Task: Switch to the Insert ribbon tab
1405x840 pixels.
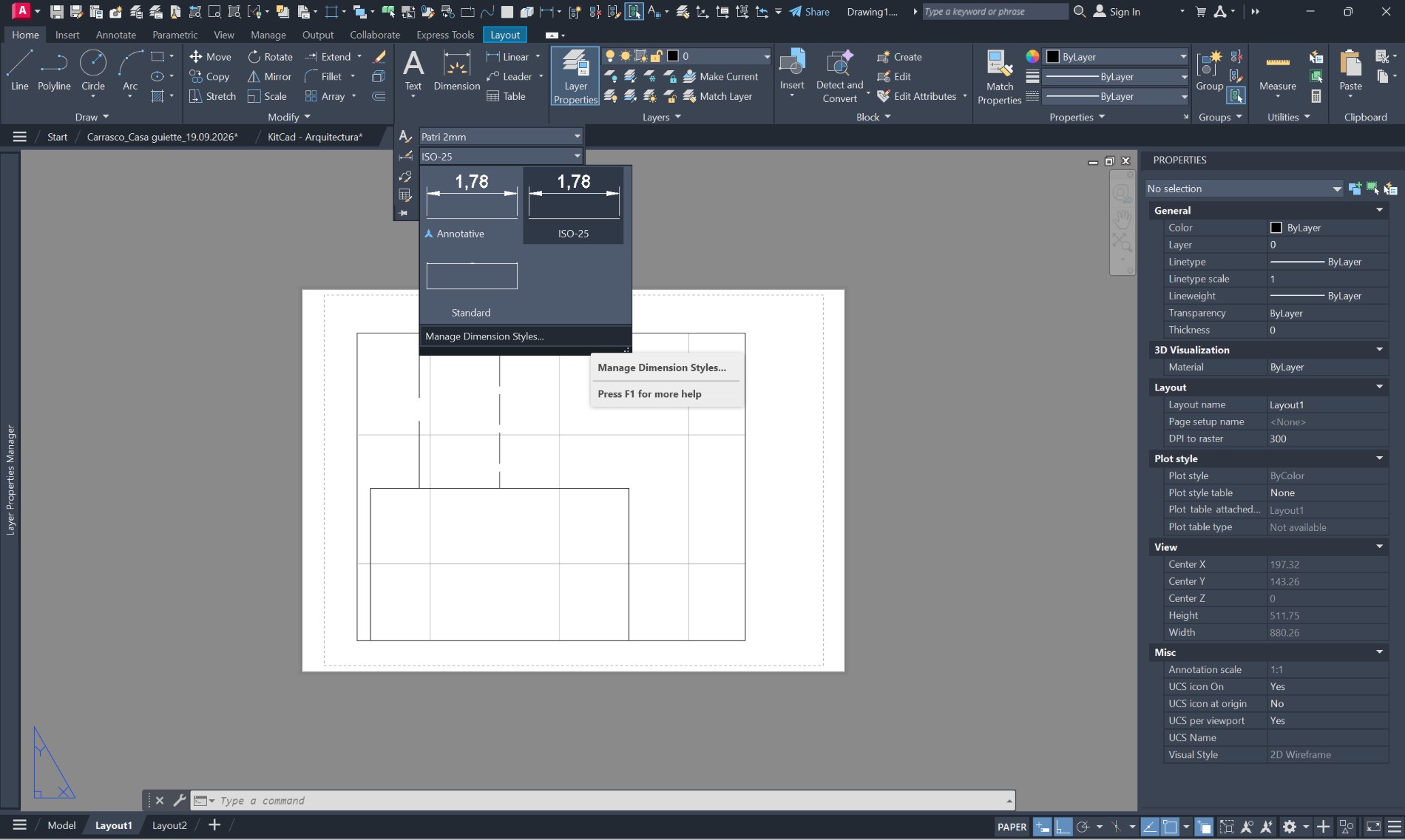Action: (x=67, y=35)
